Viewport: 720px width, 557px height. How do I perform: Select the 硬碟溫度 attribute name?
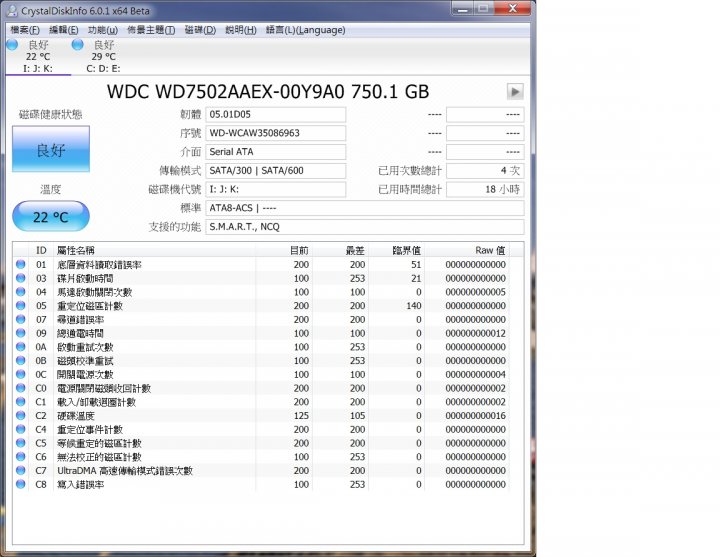click(x=76, y=416)
